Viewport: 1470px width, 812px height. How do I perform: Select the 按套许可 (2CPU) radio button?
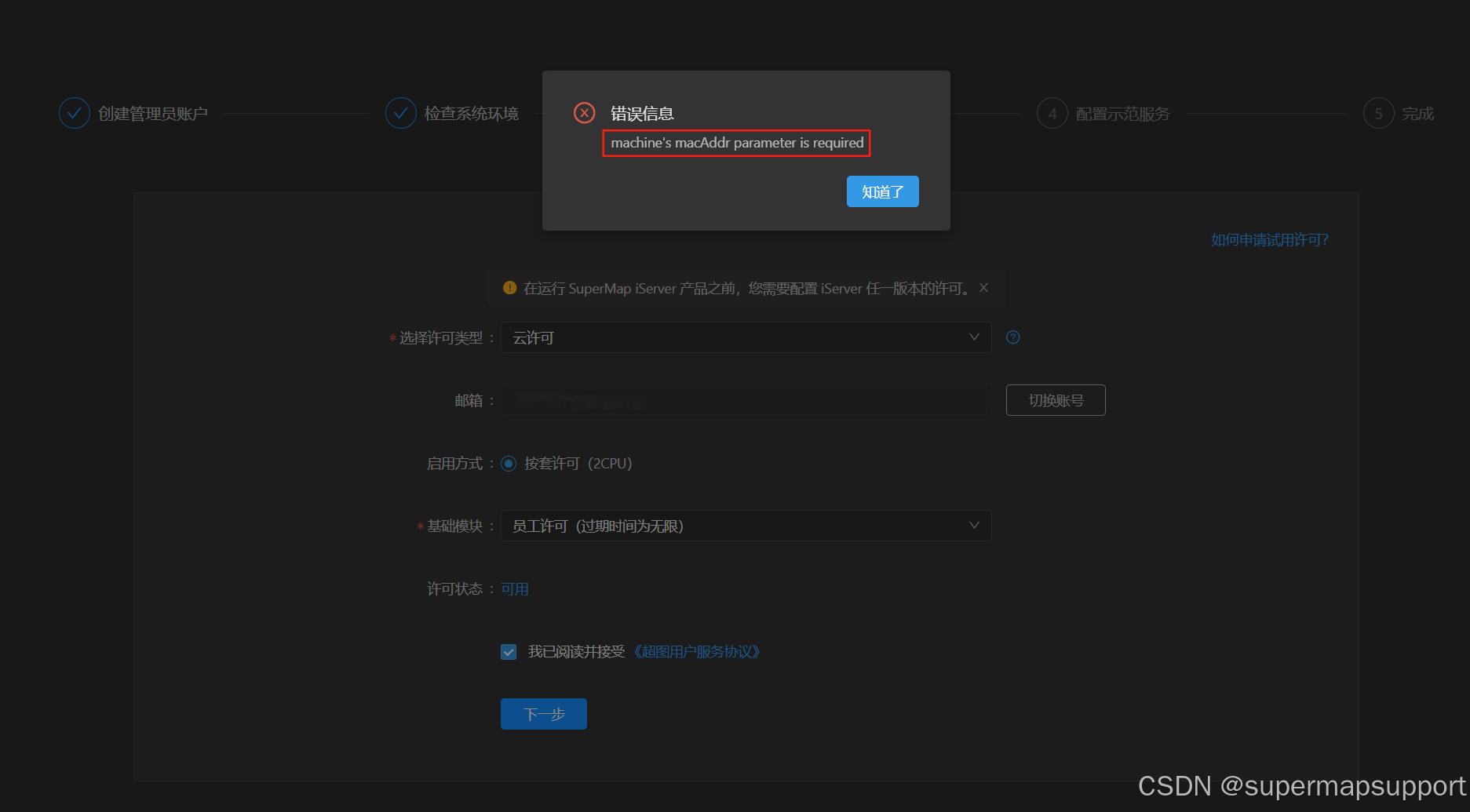tap(509, 464)
